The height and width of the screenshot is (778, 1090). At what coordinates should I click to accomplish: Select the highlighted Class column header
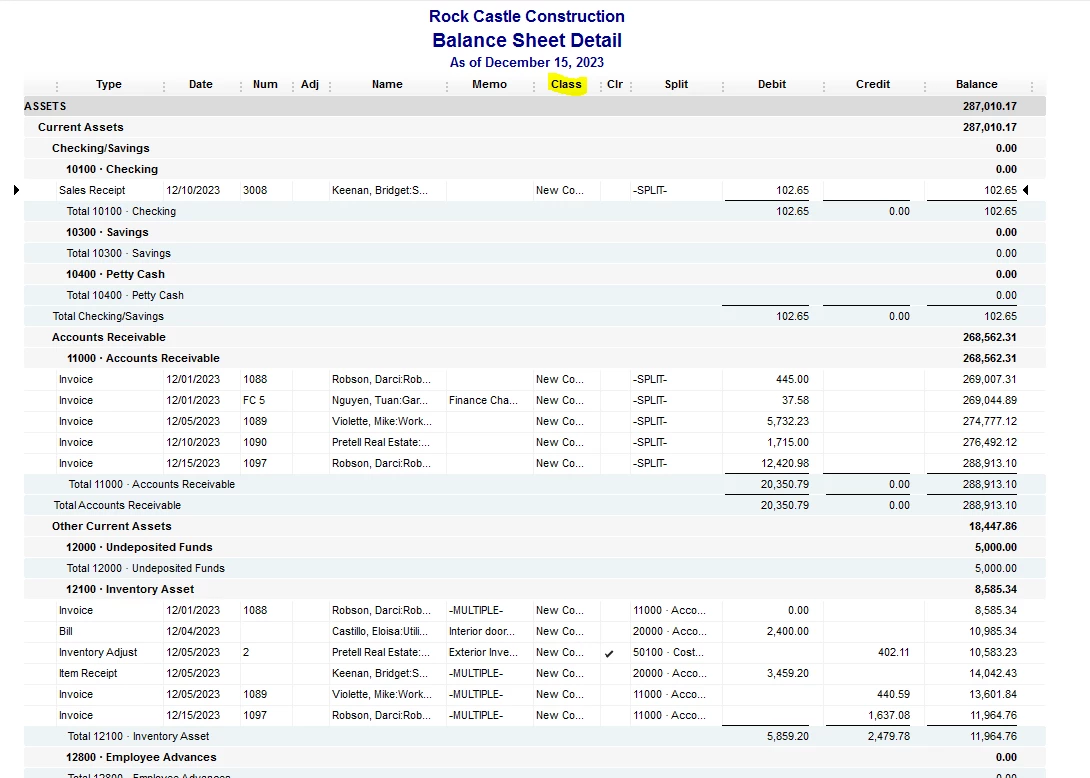point(567,85)
